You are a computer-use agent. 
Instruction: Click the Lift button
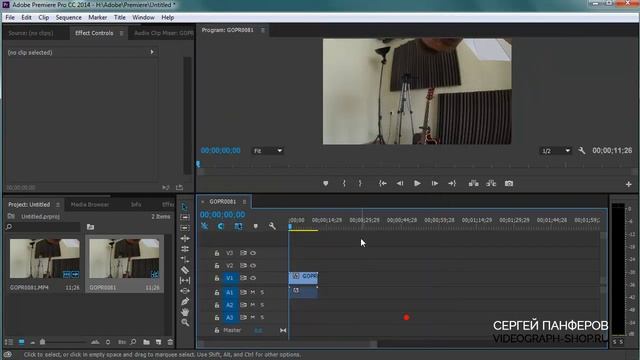pos(473,184)
